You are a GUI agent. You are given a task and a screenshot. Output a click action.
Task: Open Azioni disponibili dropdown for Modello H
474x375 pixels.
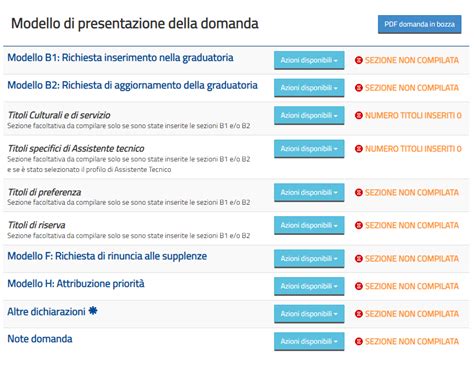click(309, 286)
